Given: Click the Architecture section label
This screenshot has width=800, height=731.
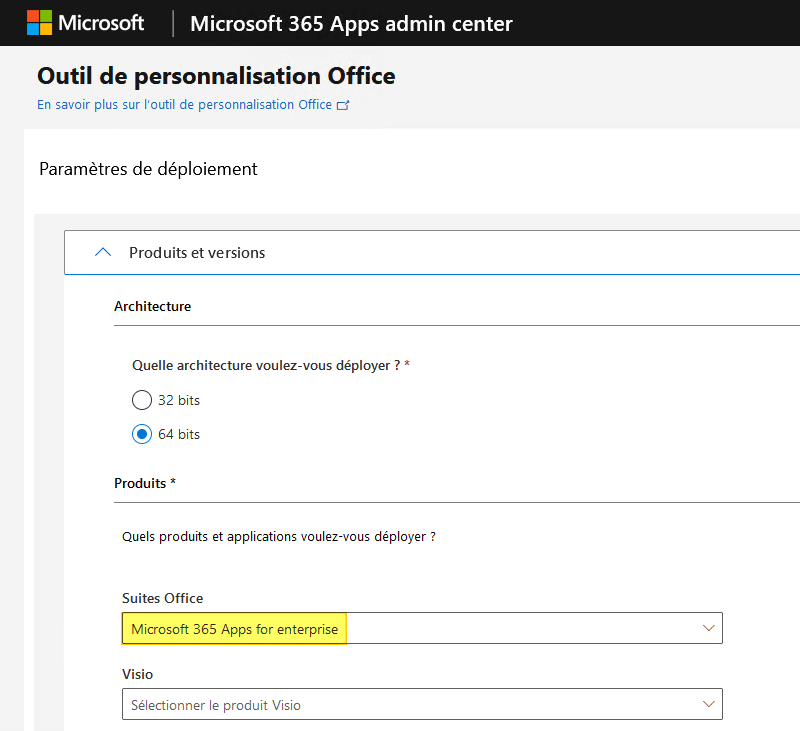Looking at the screenshot, I should point(152,306).
